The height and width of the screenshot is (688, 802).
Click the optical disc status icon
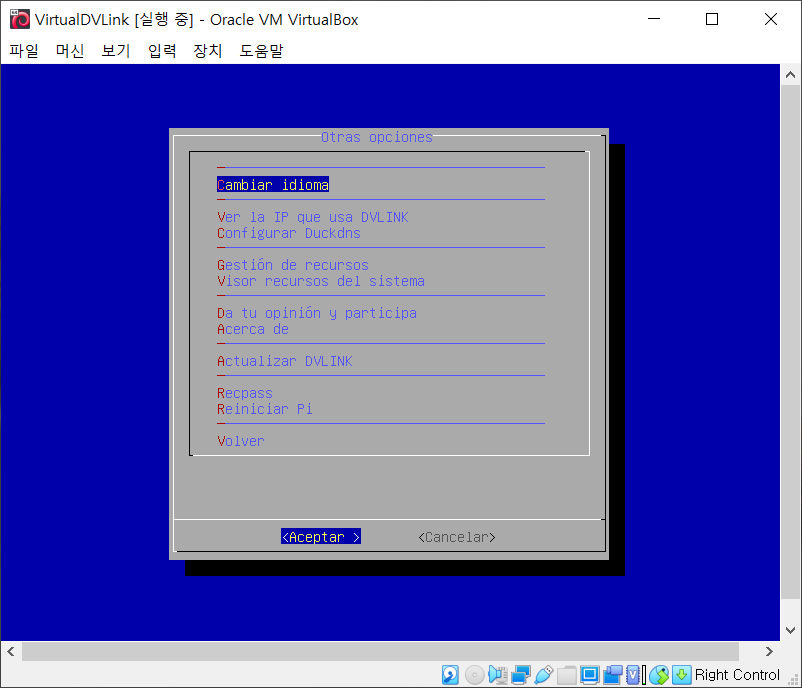pyautogui.click(x=474, y=675)
